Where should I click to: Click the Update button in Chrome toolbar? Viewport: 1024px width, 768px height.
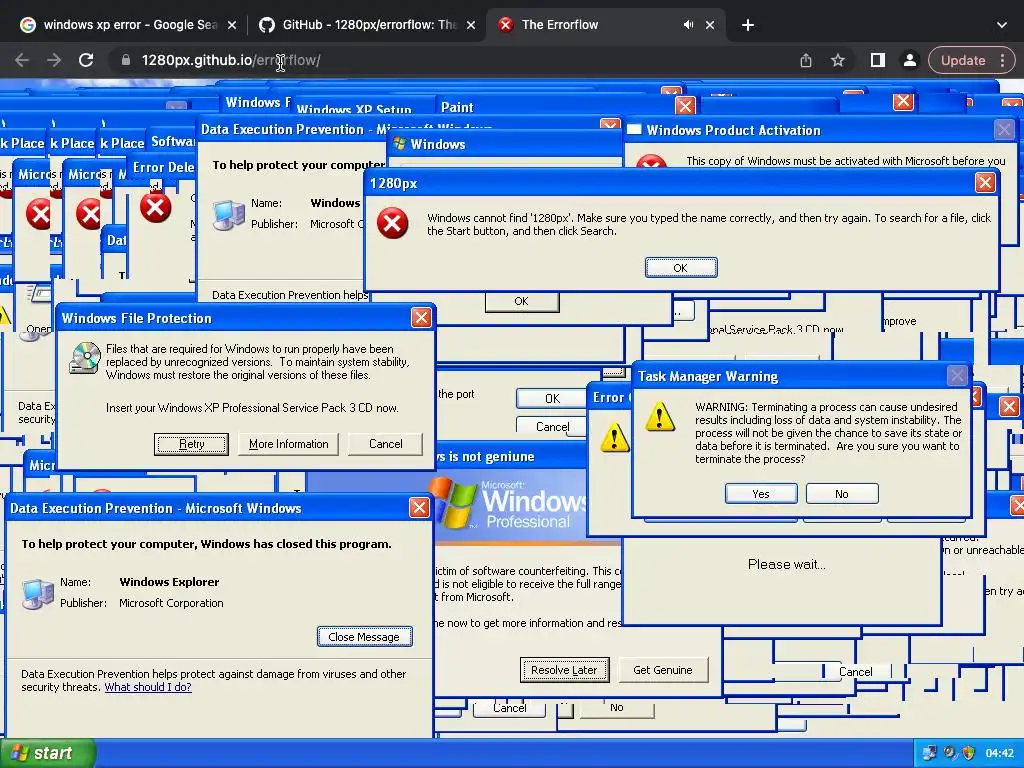click(963, 60)
